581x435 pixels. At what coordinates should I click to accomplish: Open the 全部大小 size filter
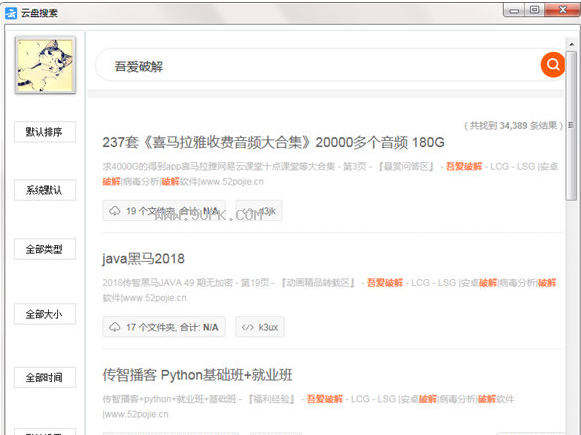(x=45, y=314)
